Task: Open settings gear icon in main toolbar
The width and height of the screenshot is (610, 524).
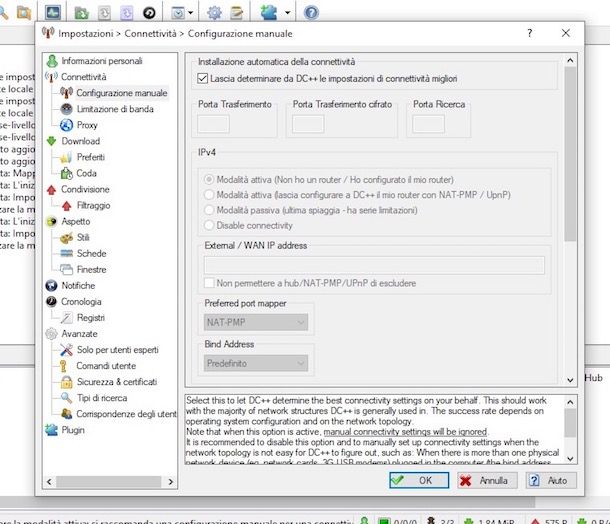Action: click(214, 13)
